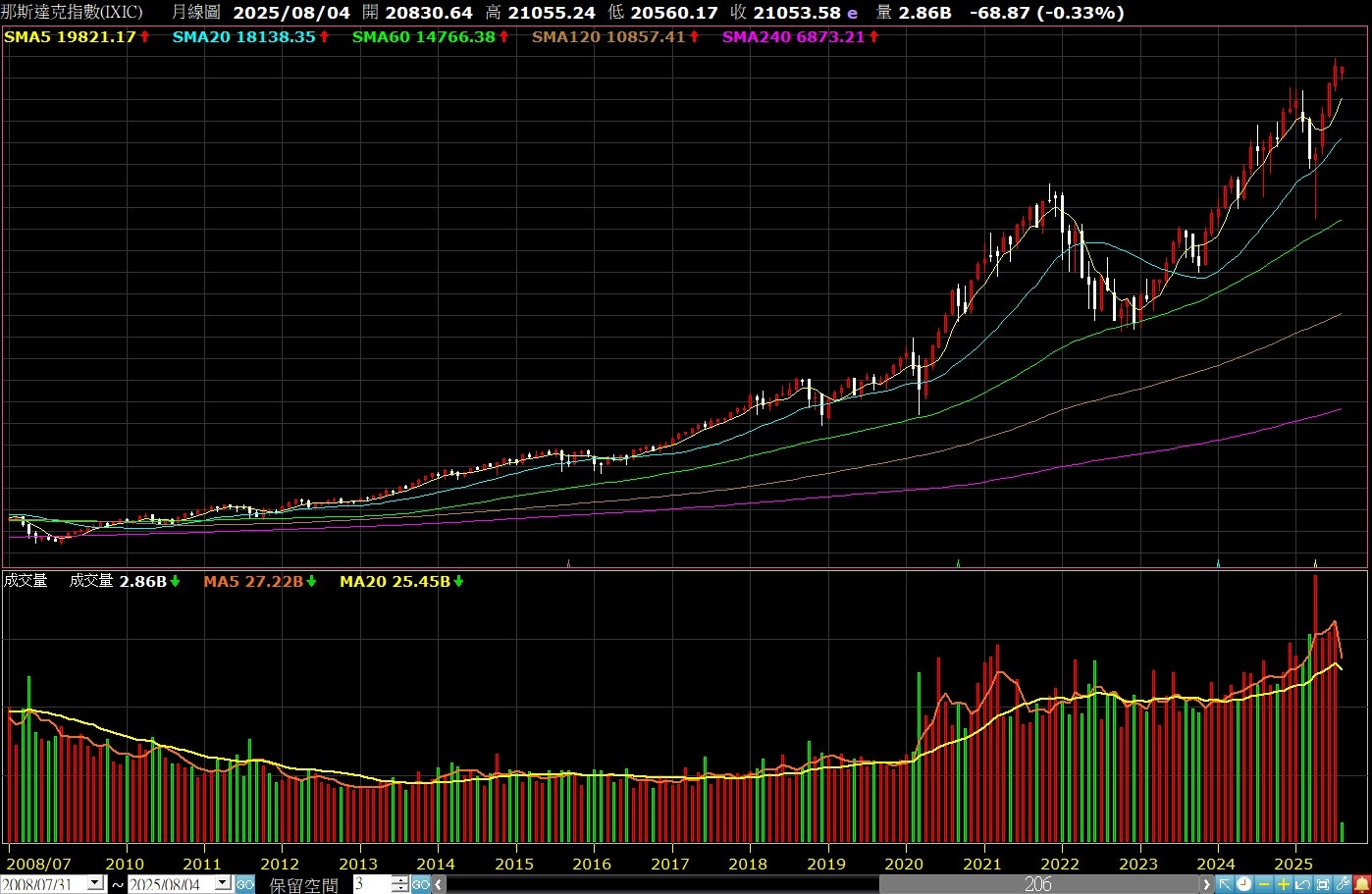Click the undo curved arrow icon

(x=1302, y=884)
